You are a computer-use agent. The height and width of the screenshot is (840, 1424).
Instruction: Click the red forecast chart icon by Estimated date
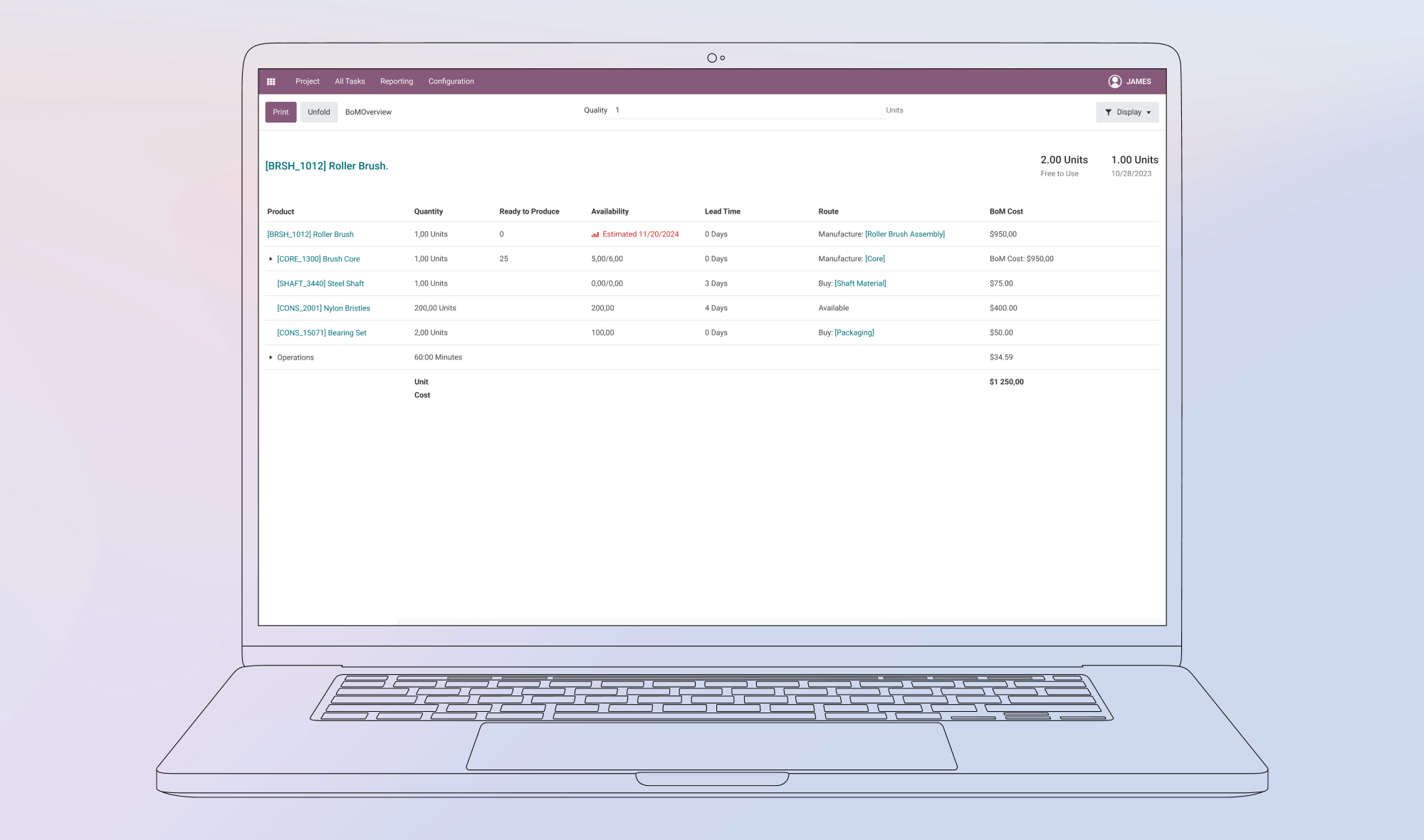tap(595, 234)
